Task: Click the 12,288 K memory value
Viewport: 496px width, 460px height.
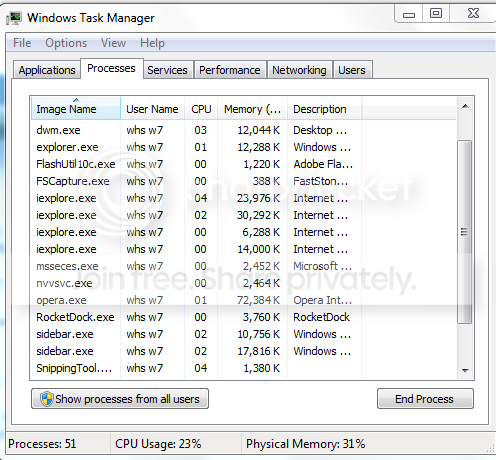Action: [259, 147]
